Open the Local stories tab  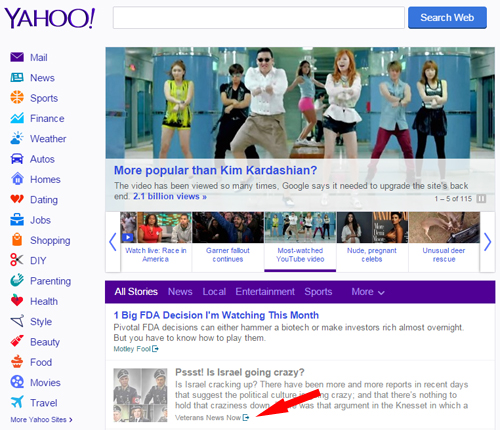(214, 292)
